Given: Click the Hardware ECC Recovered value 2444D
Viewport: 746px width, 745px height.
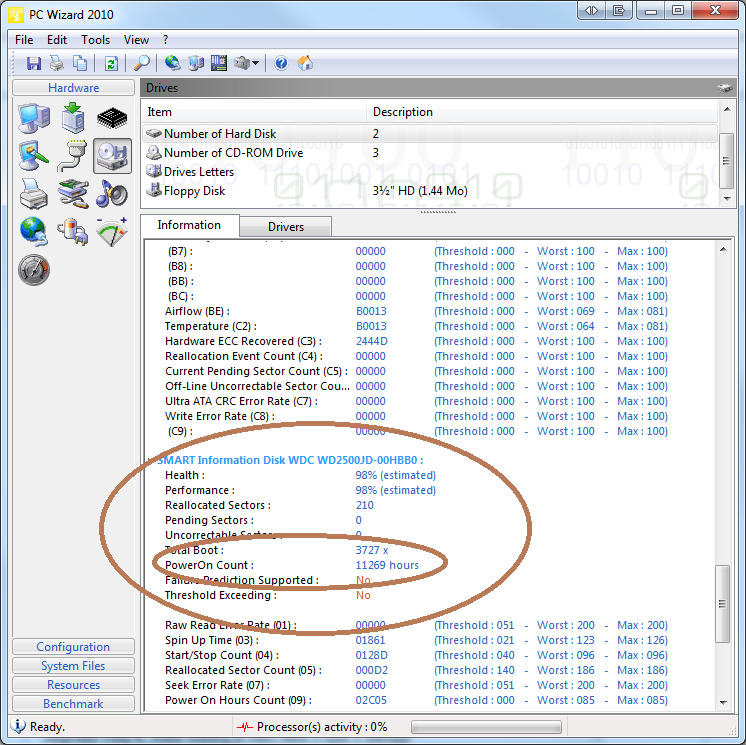Looking at the screenshot, I should pos(372,342).
